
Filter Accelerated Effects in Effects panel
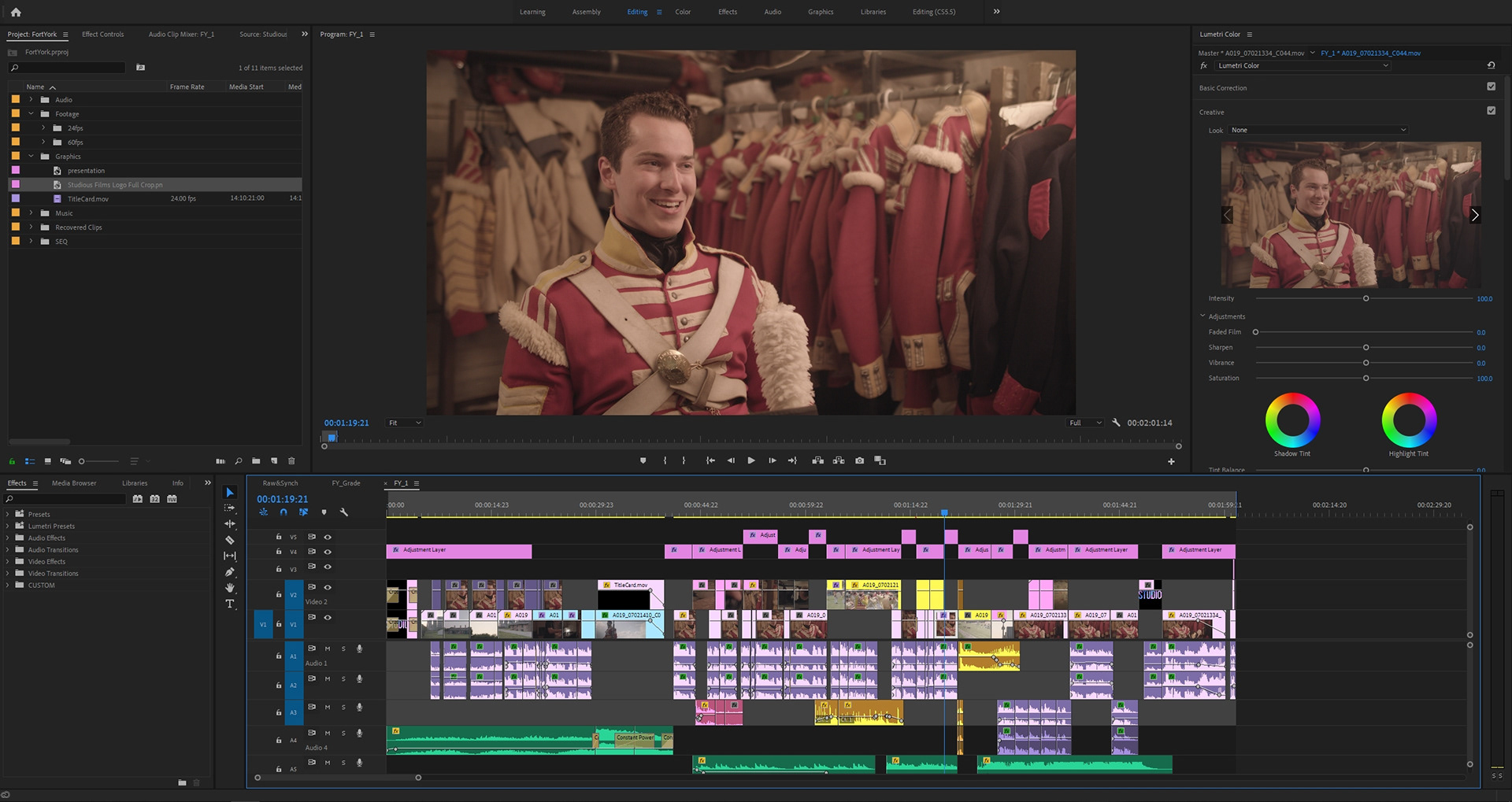point(138,499)
